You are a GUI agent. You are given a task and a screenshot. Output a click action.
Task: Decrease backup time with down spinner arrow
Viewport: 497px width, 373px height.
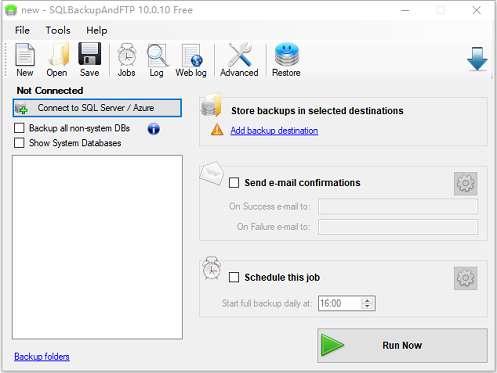[367, 306]
